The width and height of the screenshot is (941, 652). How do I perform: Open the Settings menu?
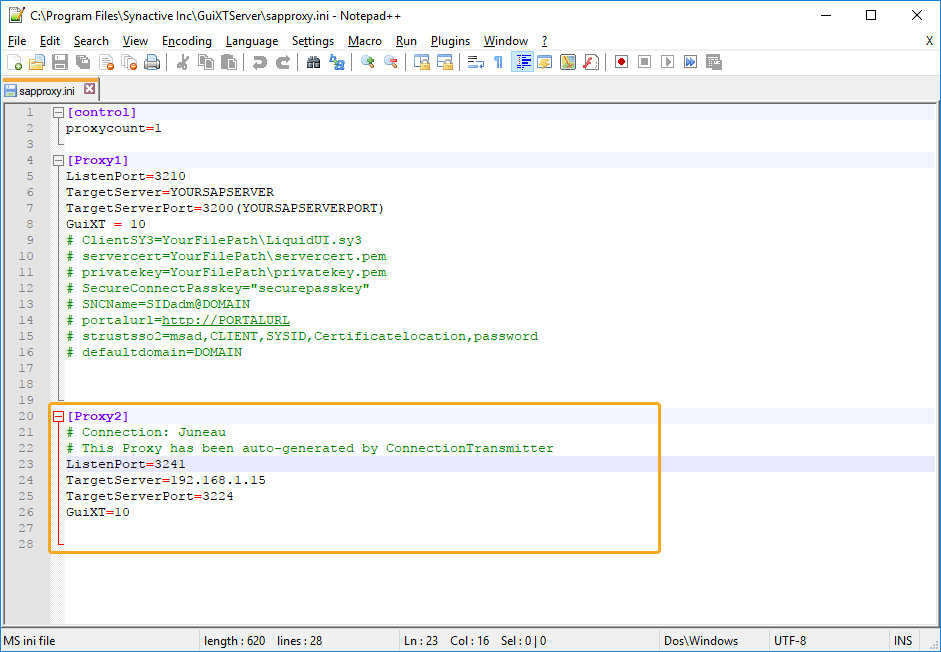point(313,41)
